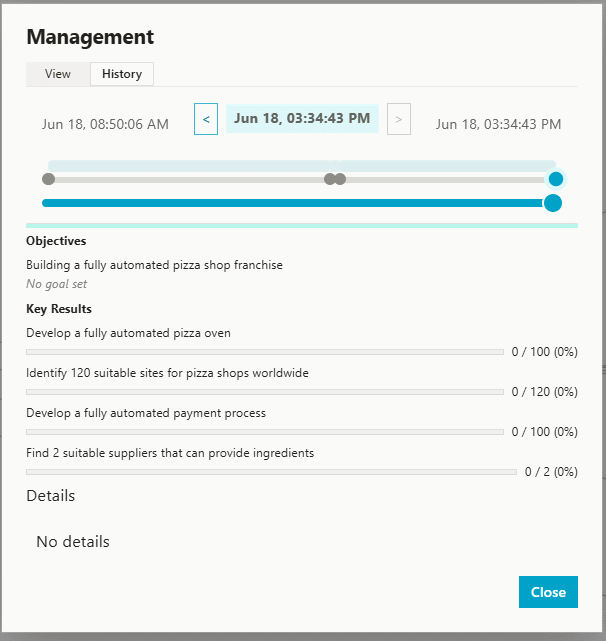606x641 pixels.
Task: Close the Management dialog
Action: (548, 592)
